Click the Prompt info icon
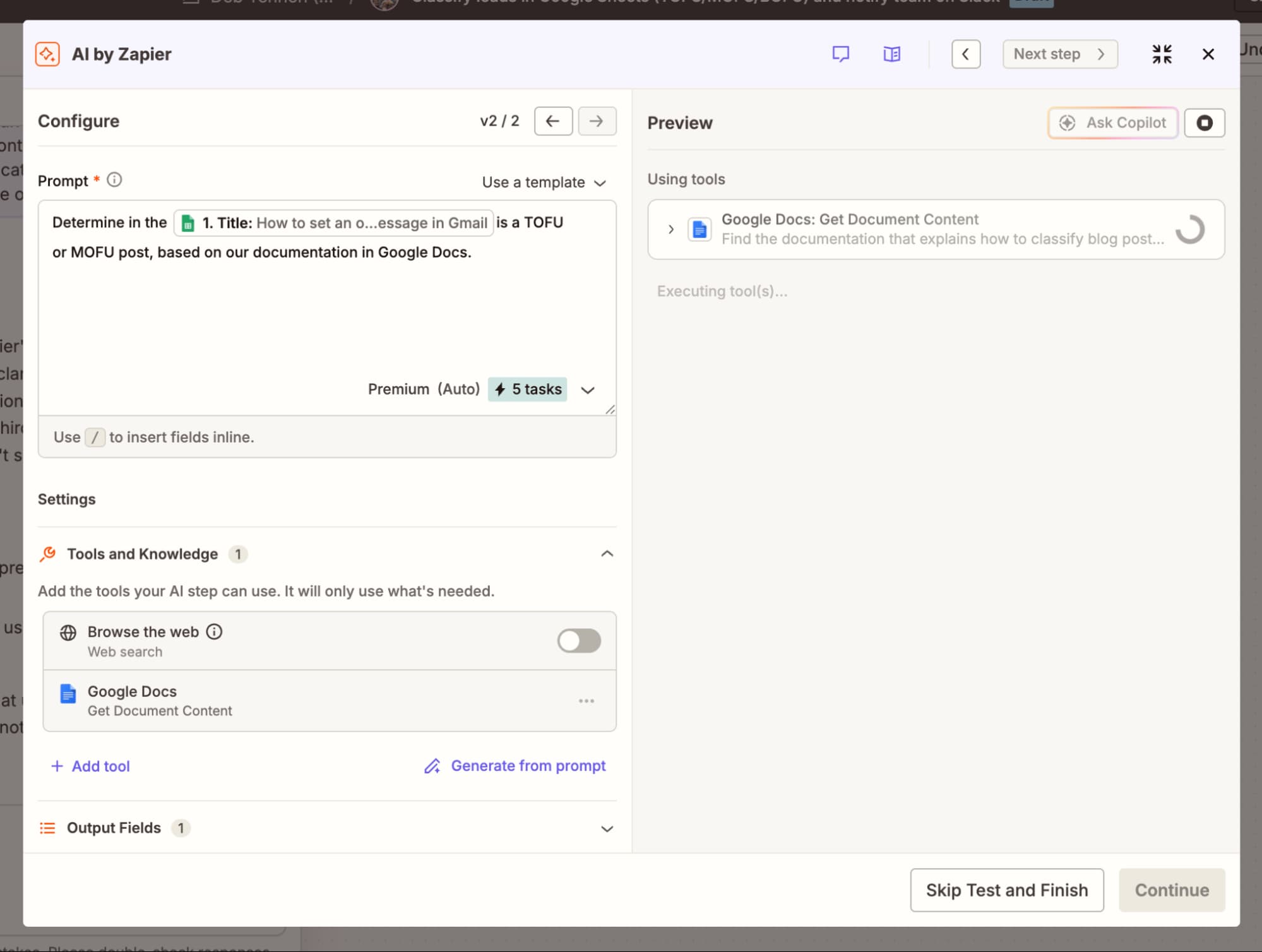 114,180
